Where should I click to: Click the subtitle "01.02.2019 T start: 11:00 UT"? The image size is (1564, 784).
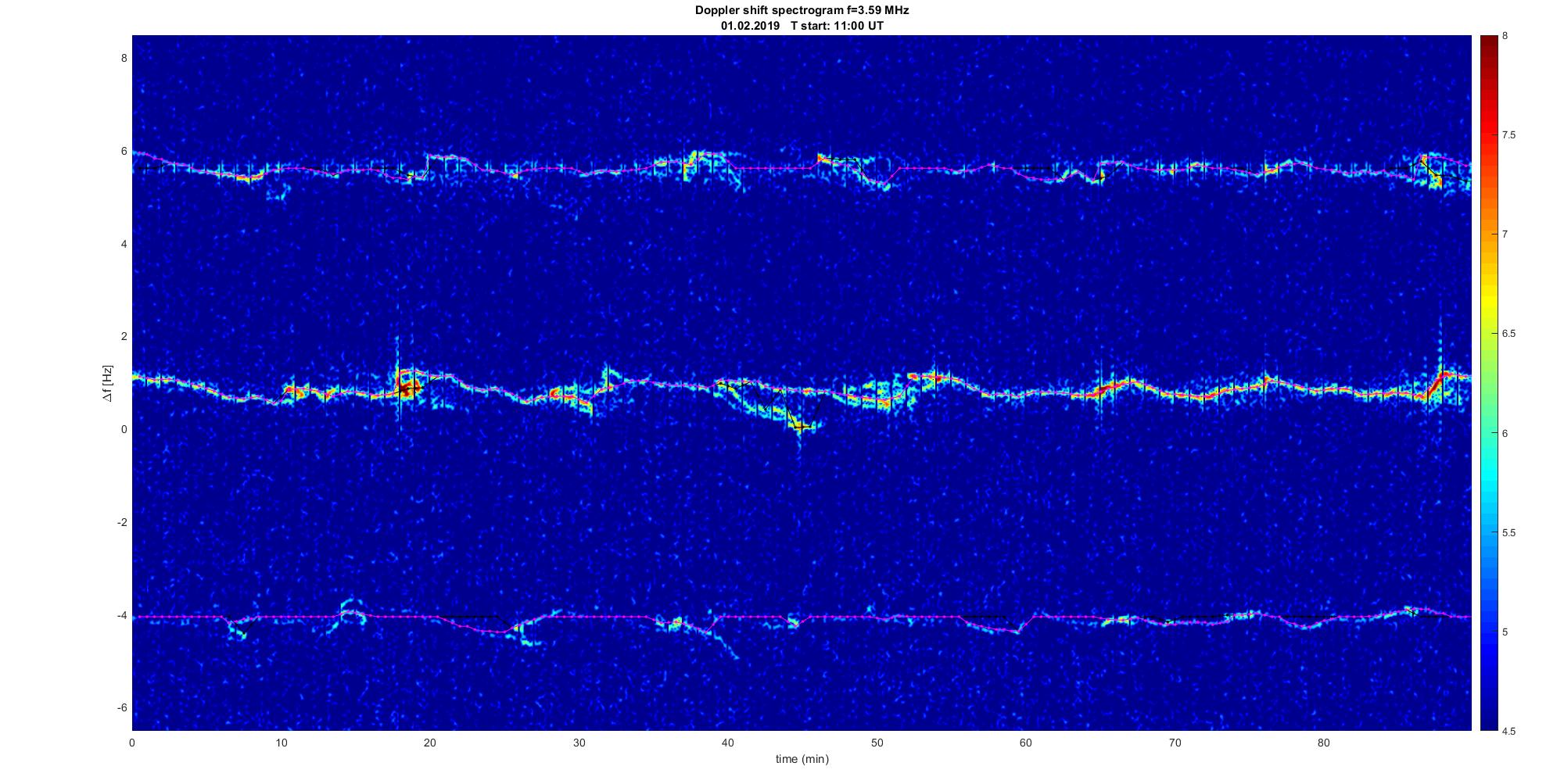(802, 26)
